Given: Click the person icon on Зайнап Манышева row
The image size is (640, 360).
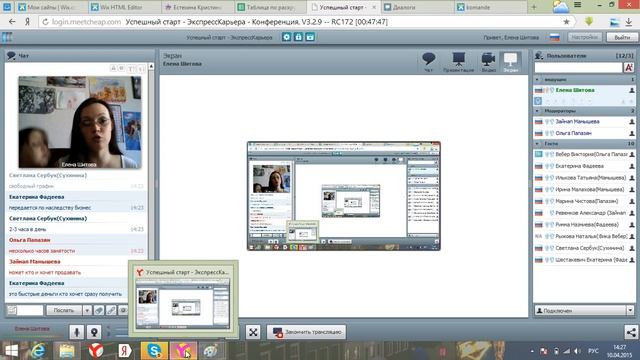Looking at the screenshot, I should 631,122.
